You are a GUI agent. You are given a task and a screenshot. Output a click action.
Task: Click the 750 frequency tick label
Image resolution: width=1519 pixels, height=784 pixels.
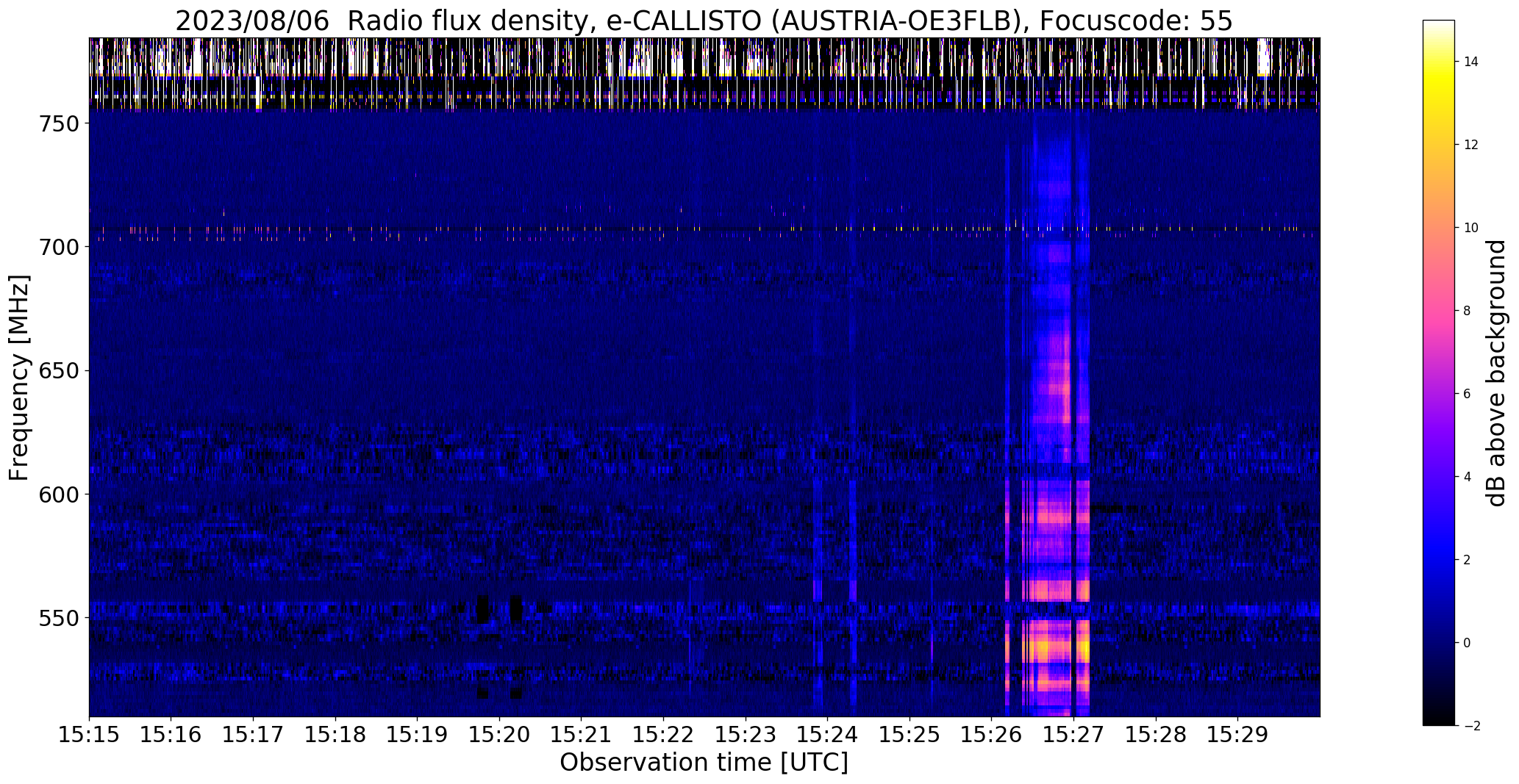click(58, 123)
